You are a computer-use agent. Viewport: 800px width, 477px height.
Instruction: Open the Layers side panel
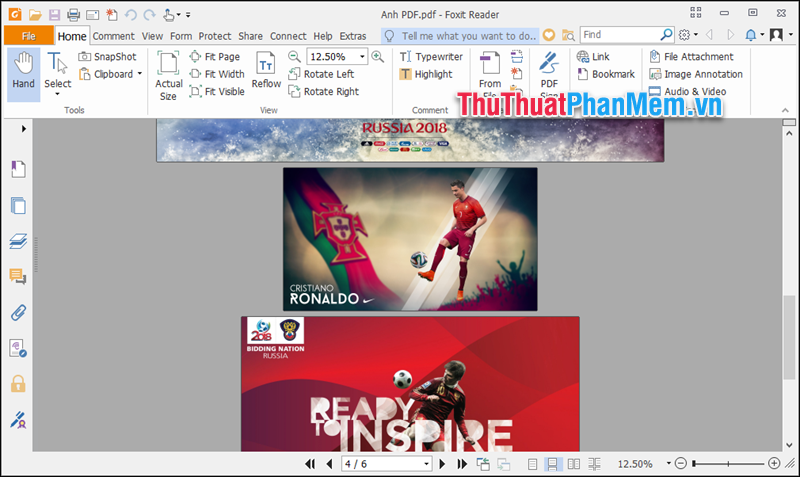click(18, 241)
